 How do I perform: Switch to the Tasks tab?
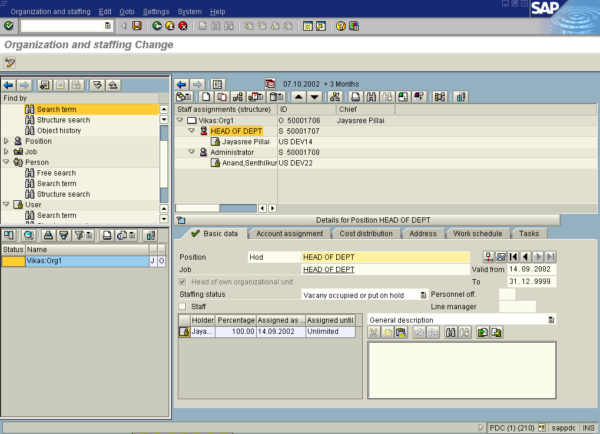pos(529,233)
